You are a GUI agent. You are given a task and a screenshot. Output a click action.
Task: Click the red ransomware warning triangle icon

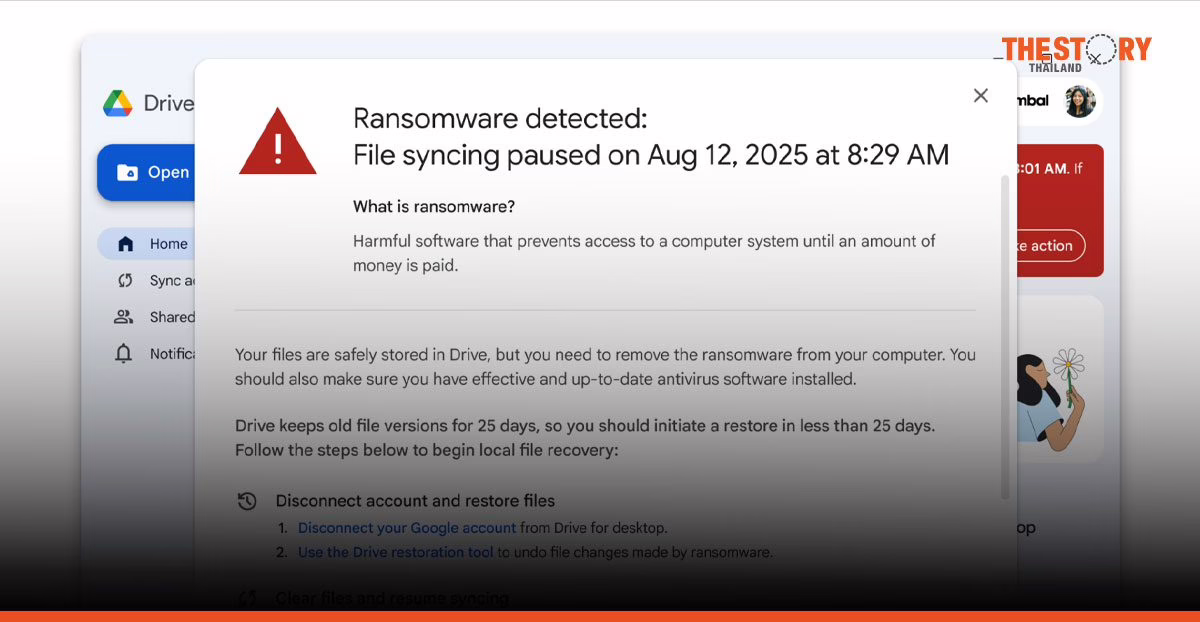coord(277,141)
